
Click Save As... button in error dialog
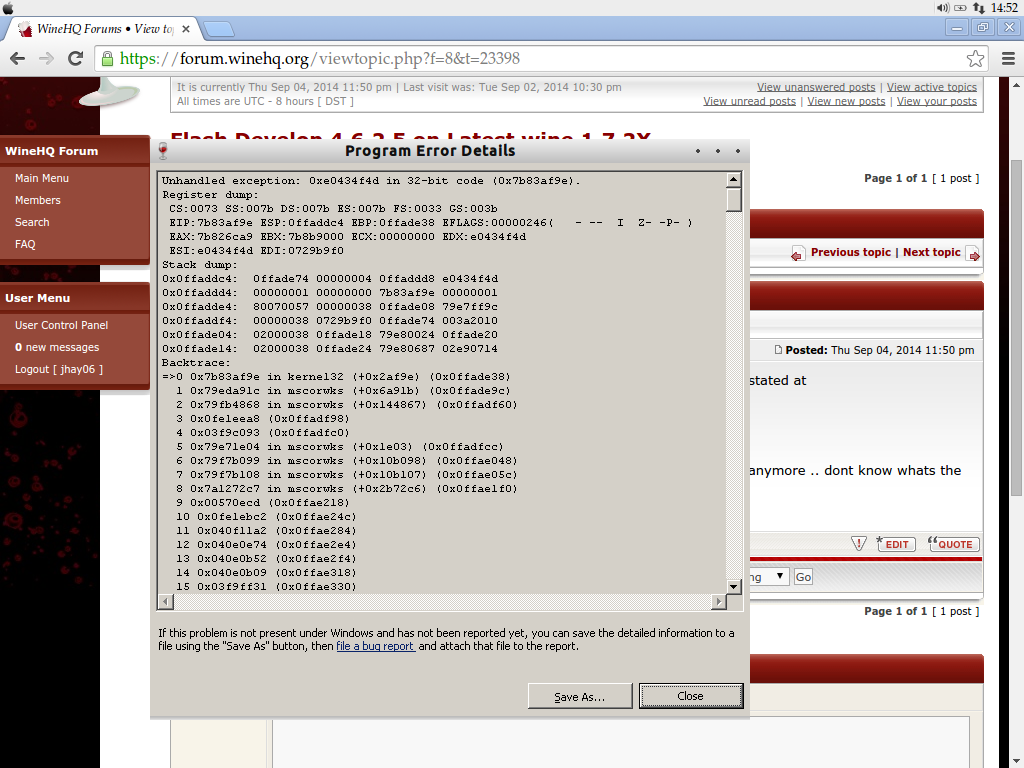coord(580,696)
